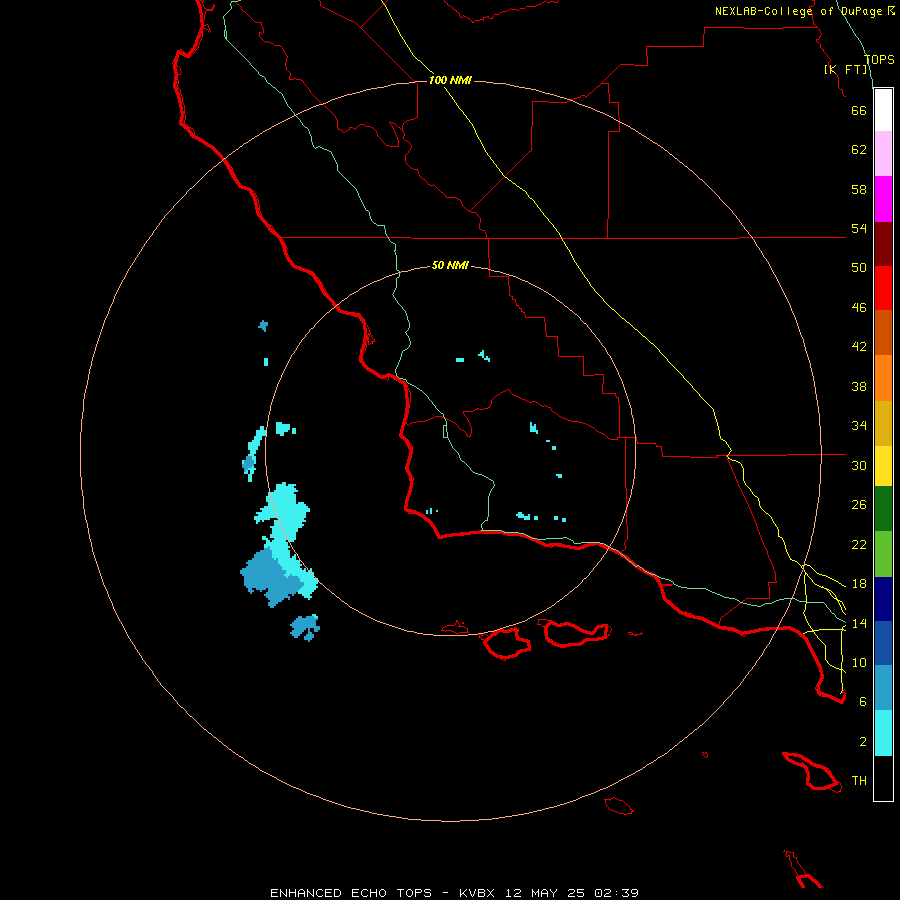The width and height of the screenshot is (900, 900).
Task: Click the KVBX station identifier in caption
Action: (x=476, y=893)
